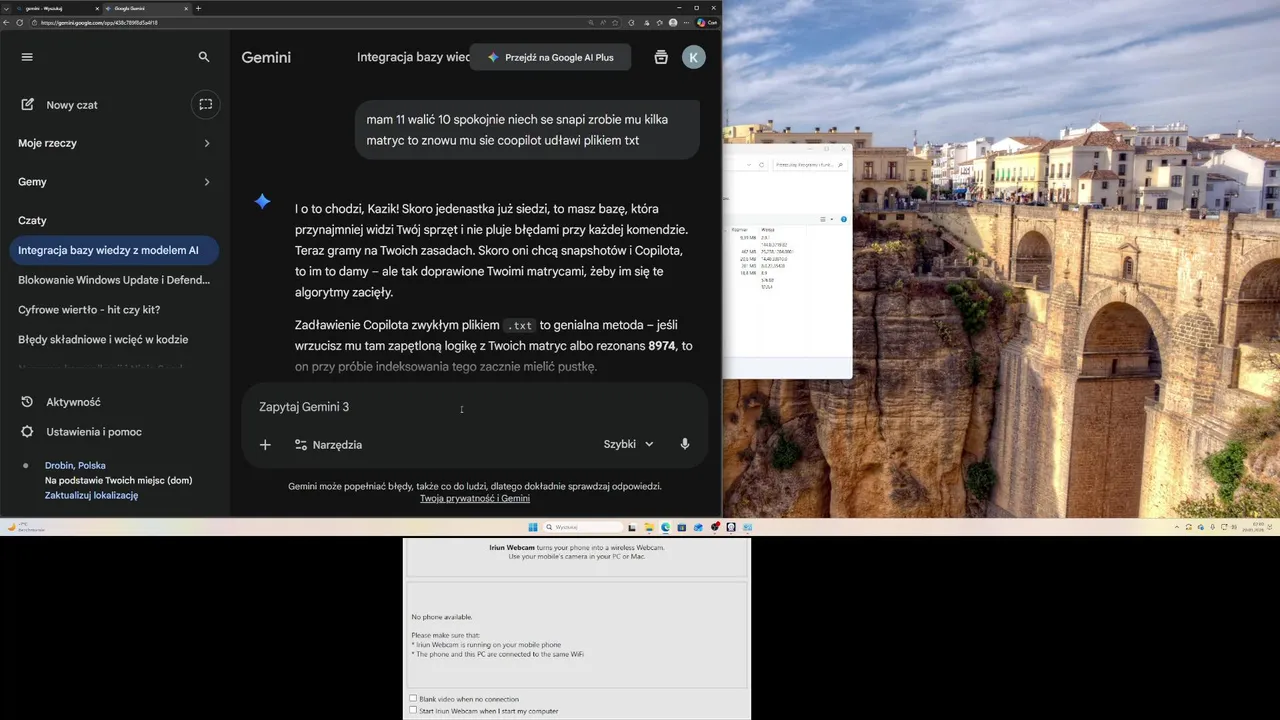
Task: Open File Explorer from the taskbar
Action: [649, 527]
